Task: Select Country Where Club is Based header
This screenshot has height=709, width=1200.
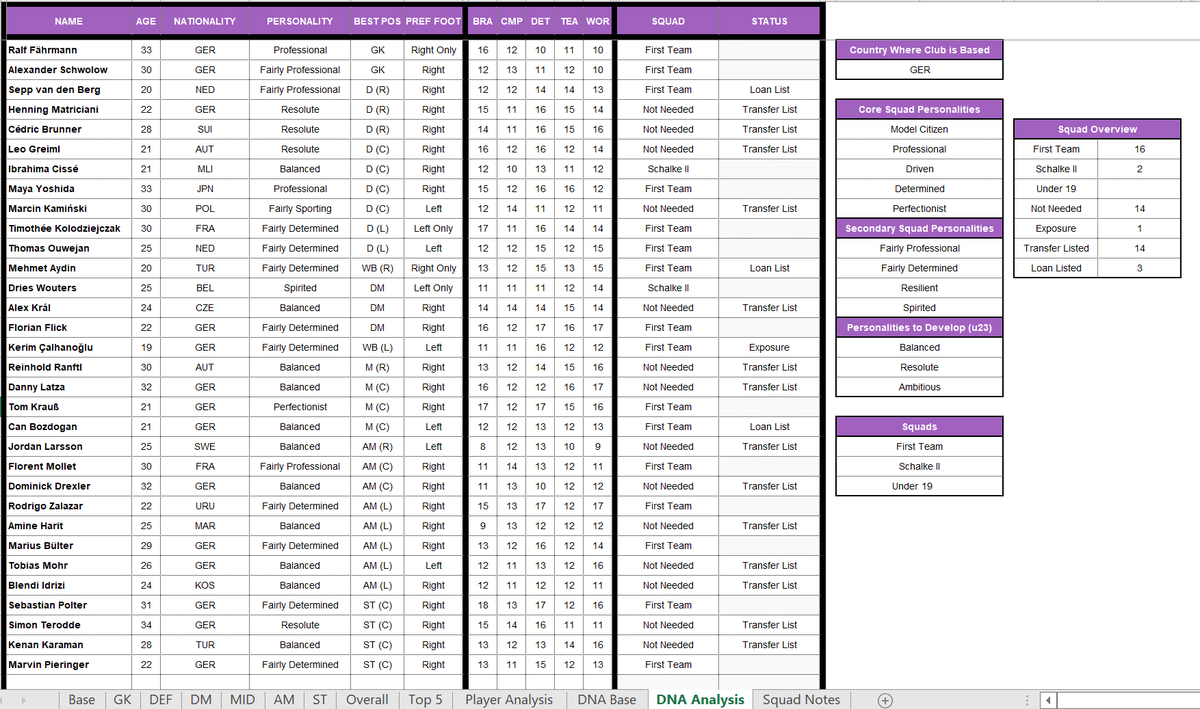Action: click(919, 50)
